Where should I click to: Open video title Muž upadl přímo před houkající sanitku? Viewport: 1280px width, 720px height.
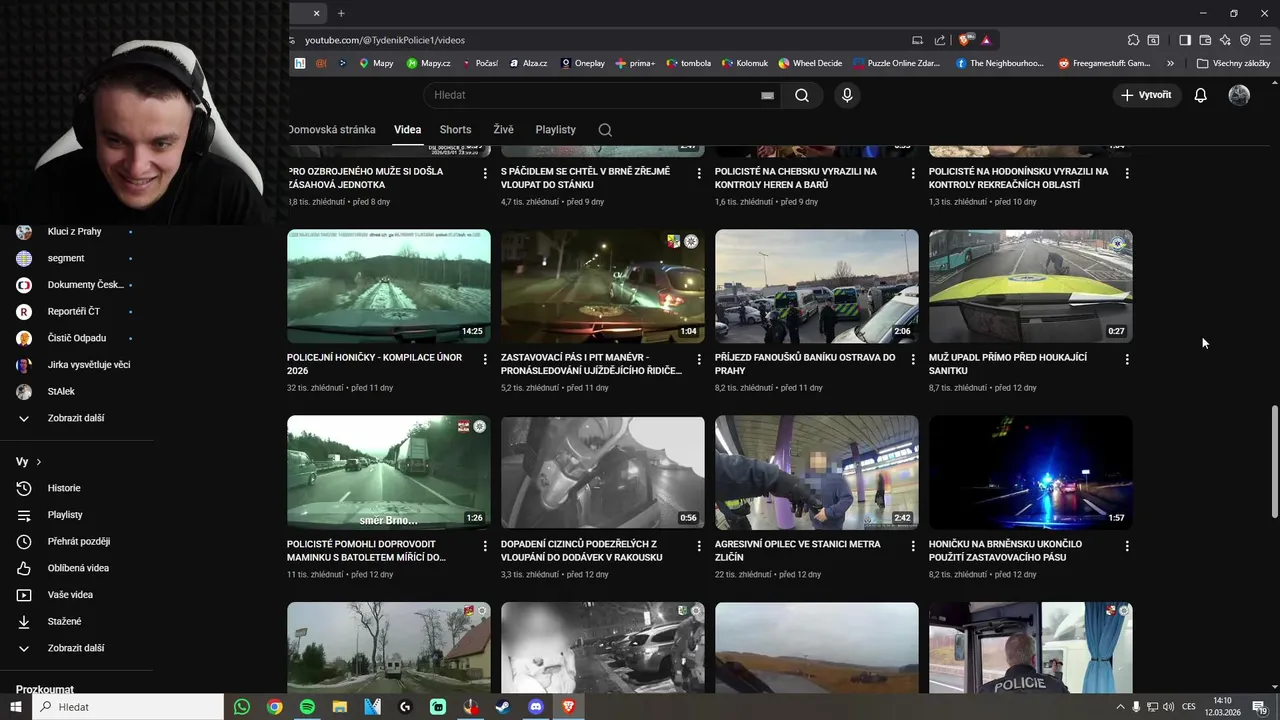click(x=1008, y=364)
